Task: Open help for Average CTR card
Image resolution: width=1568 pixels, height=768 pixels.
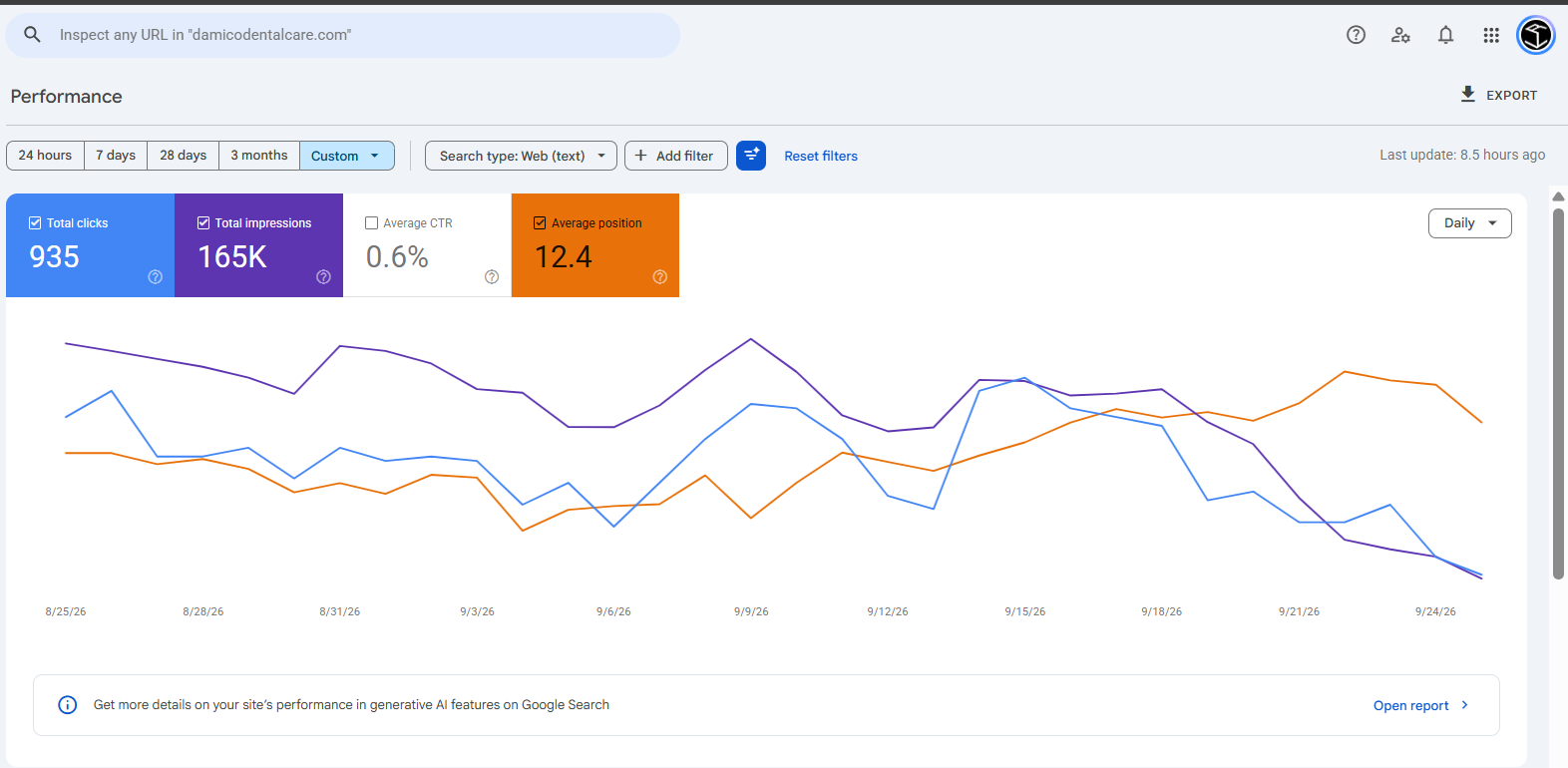Action: pyautogui.click(x=492, y=277)
